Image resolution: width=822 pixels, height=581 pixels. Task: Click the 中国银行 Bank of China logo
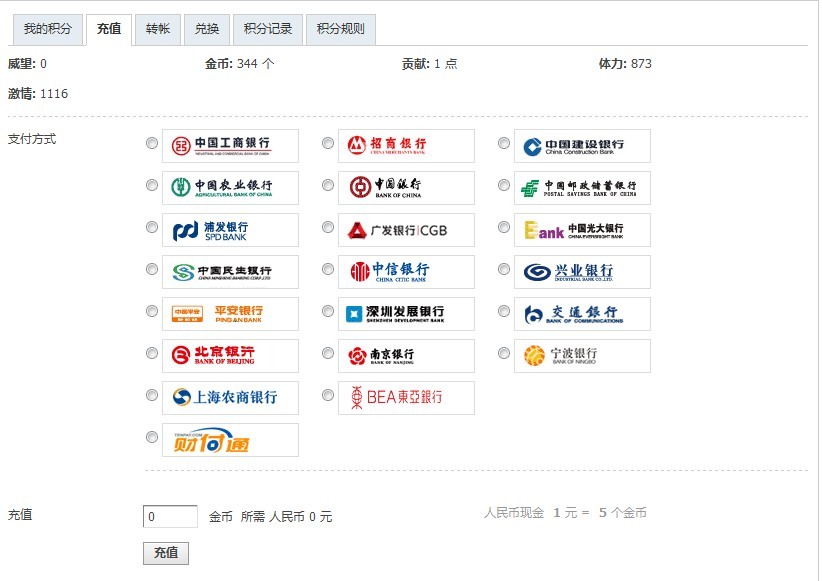[406, 188]
